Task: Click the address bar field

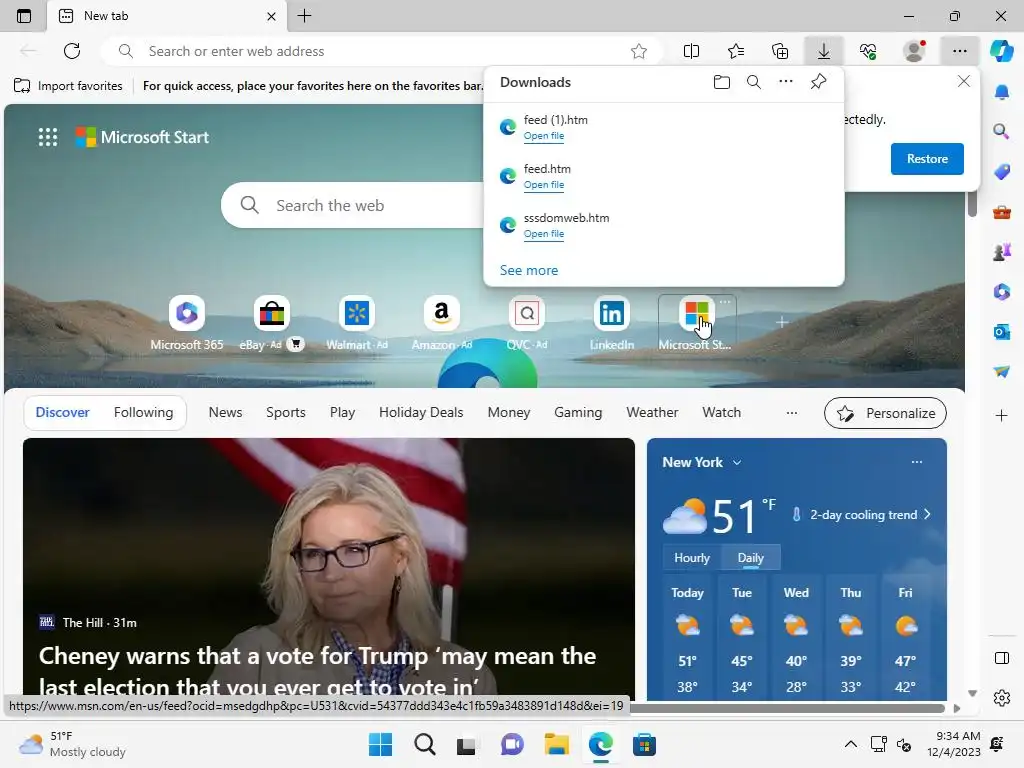Action: 381,51
